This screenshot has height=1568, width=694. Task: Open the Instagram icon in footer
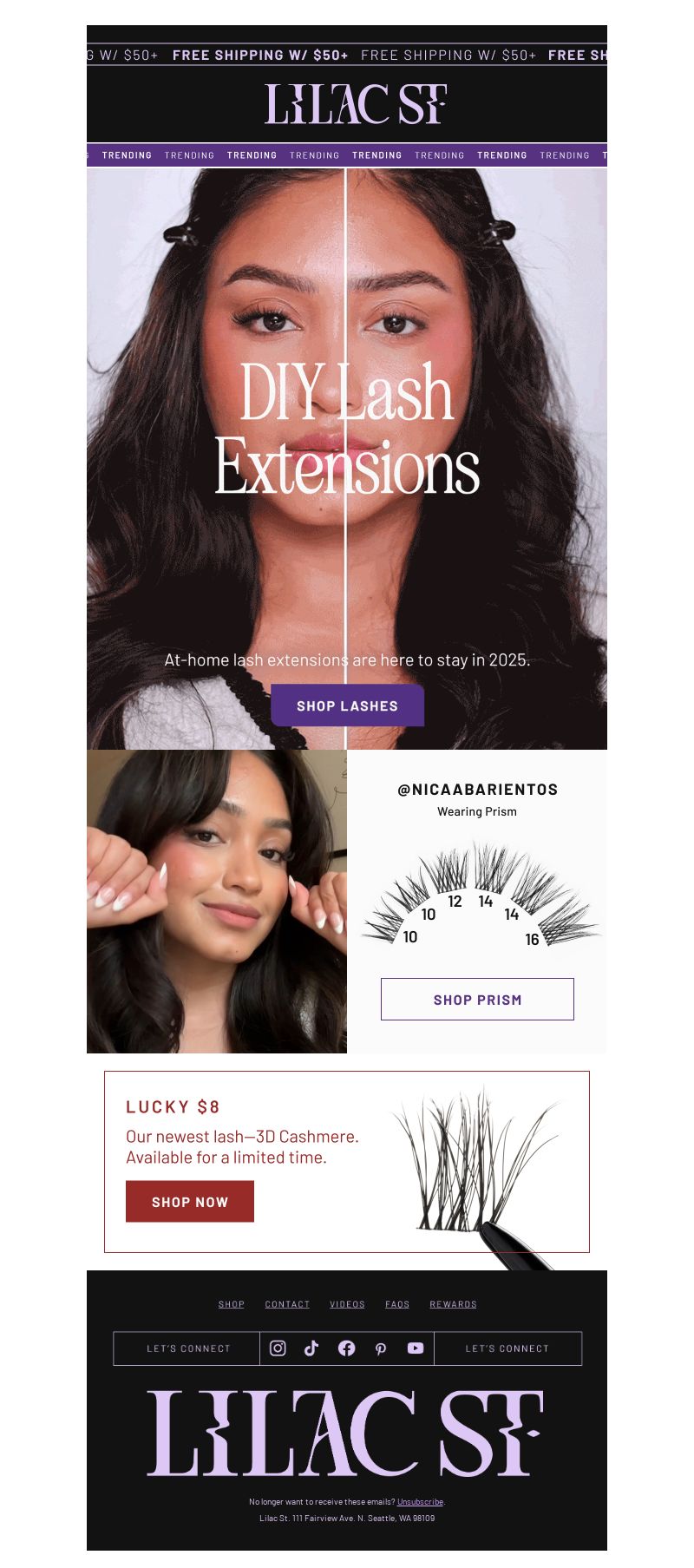(278, 1348)
